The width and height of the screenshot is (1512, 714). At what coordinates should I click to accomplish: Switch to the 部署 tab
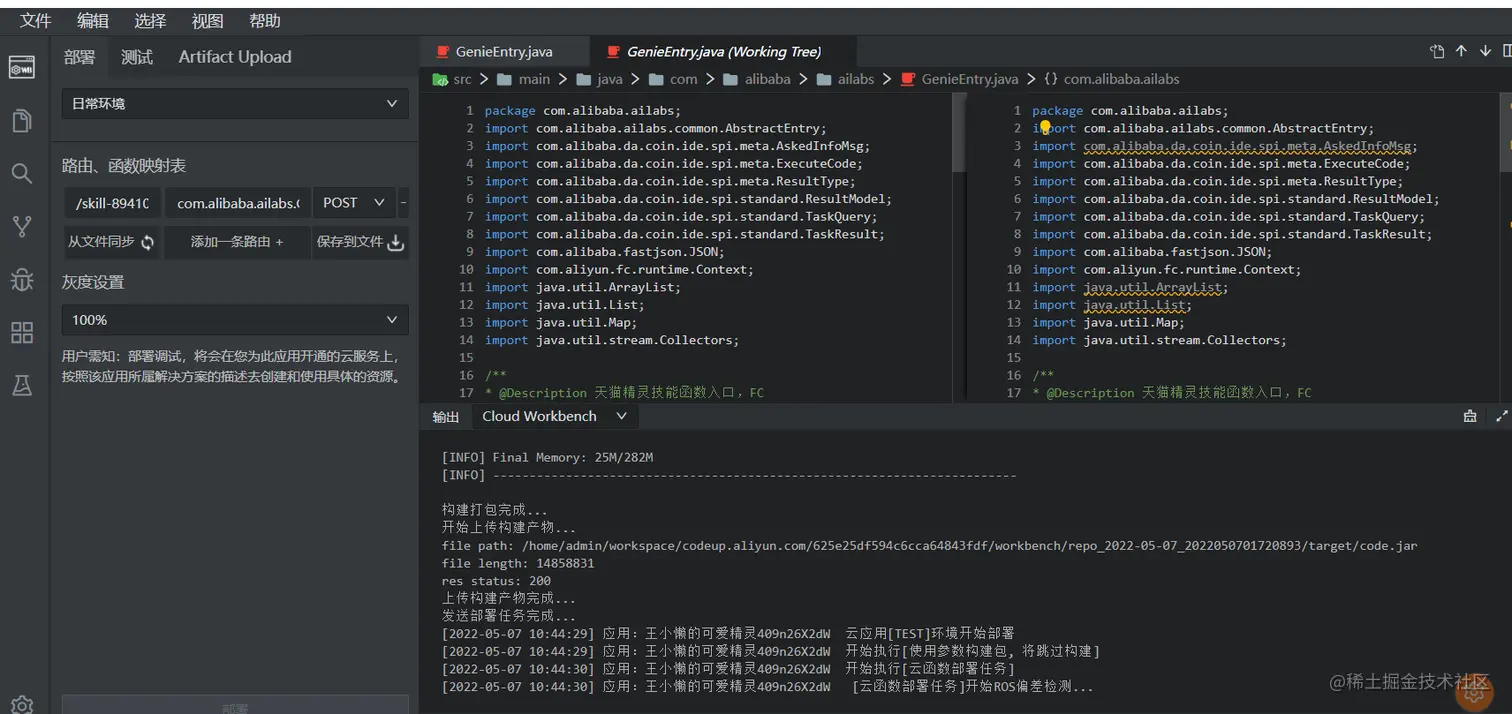point(79,57)
